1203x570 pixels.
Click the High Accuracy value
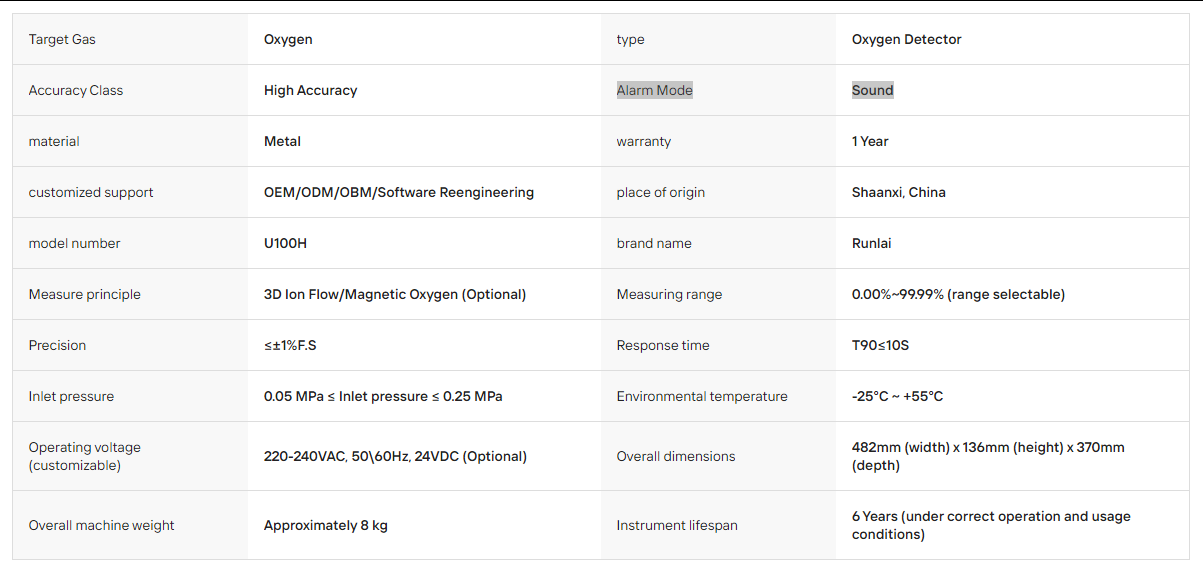coord(310,90)
